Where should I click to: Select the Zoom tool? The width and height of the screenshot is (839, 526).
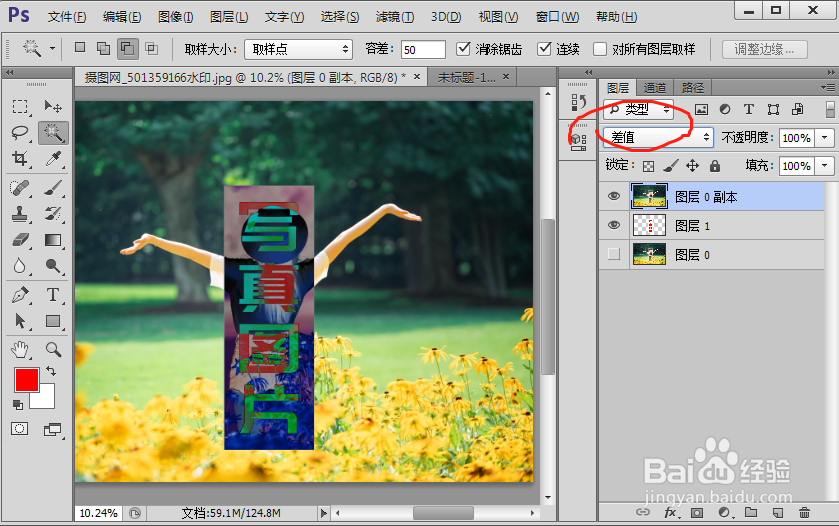point(53,350)
